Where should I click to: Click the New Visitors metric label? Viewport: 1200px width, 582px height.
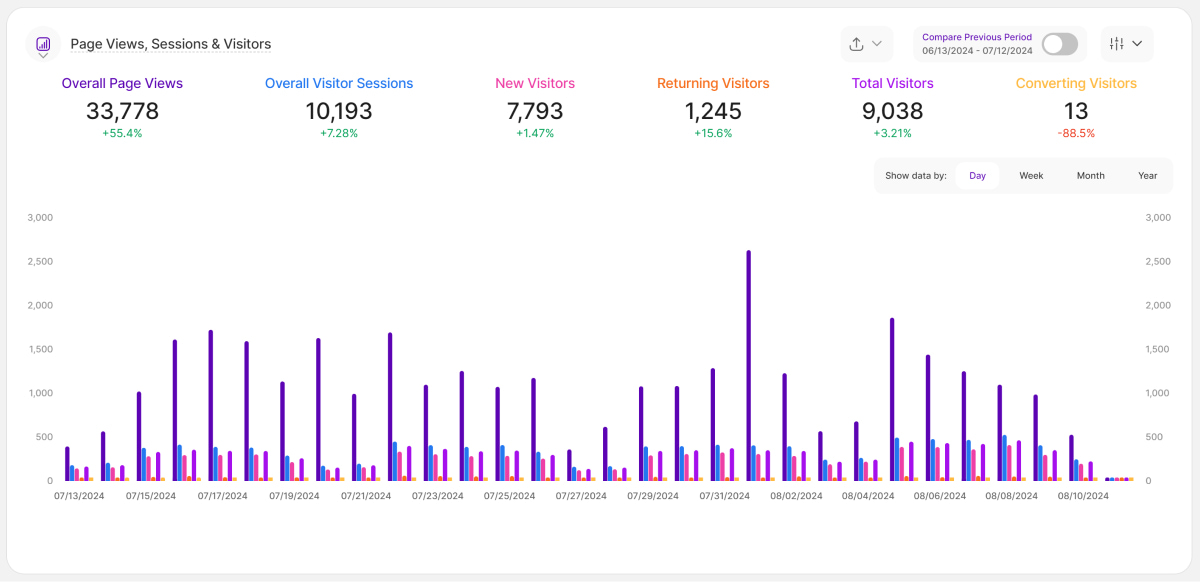coord(535,84)
